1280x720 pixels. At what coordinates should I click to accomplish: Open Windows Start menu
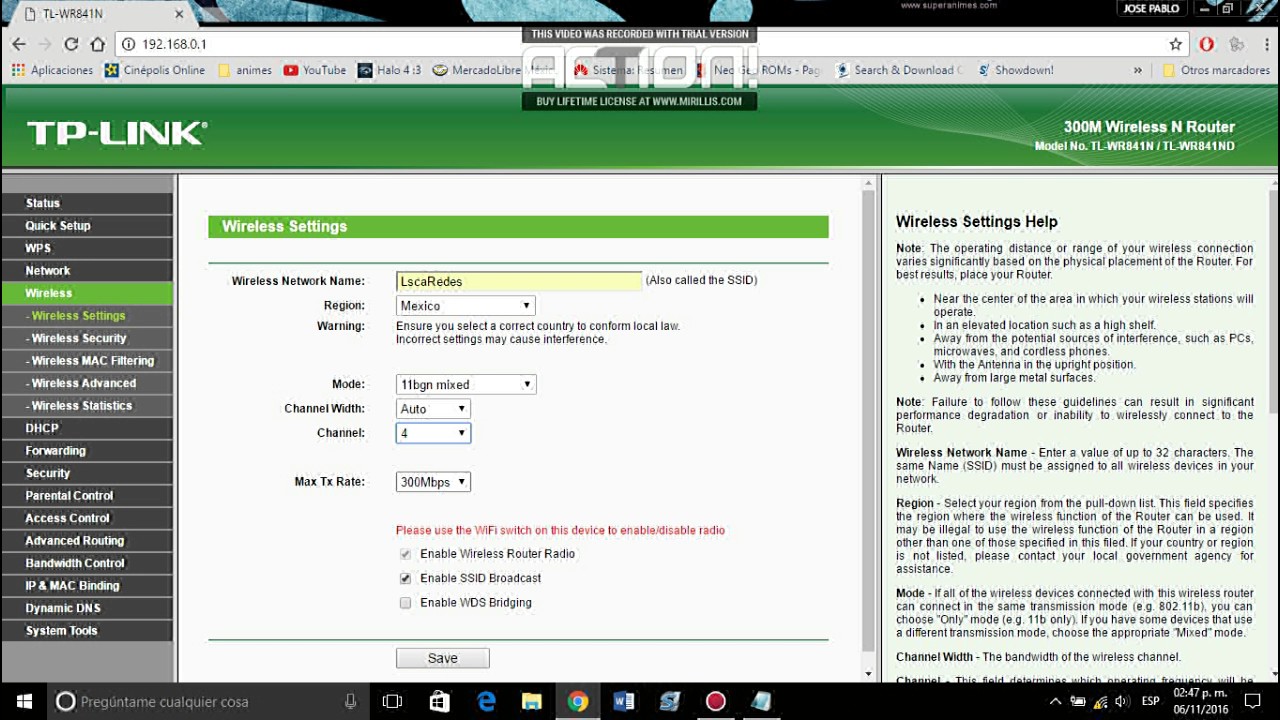(x=24, y=701)
